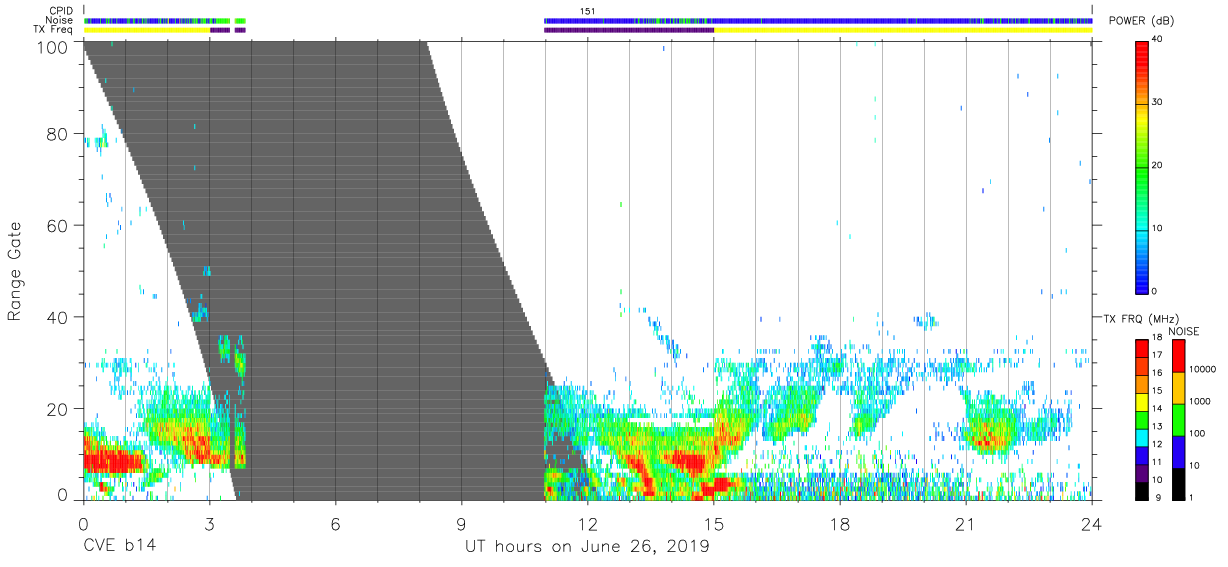Click the purple TX Freq strip between hours 11 and 15
1228x567 pixels.
[629, 30]
